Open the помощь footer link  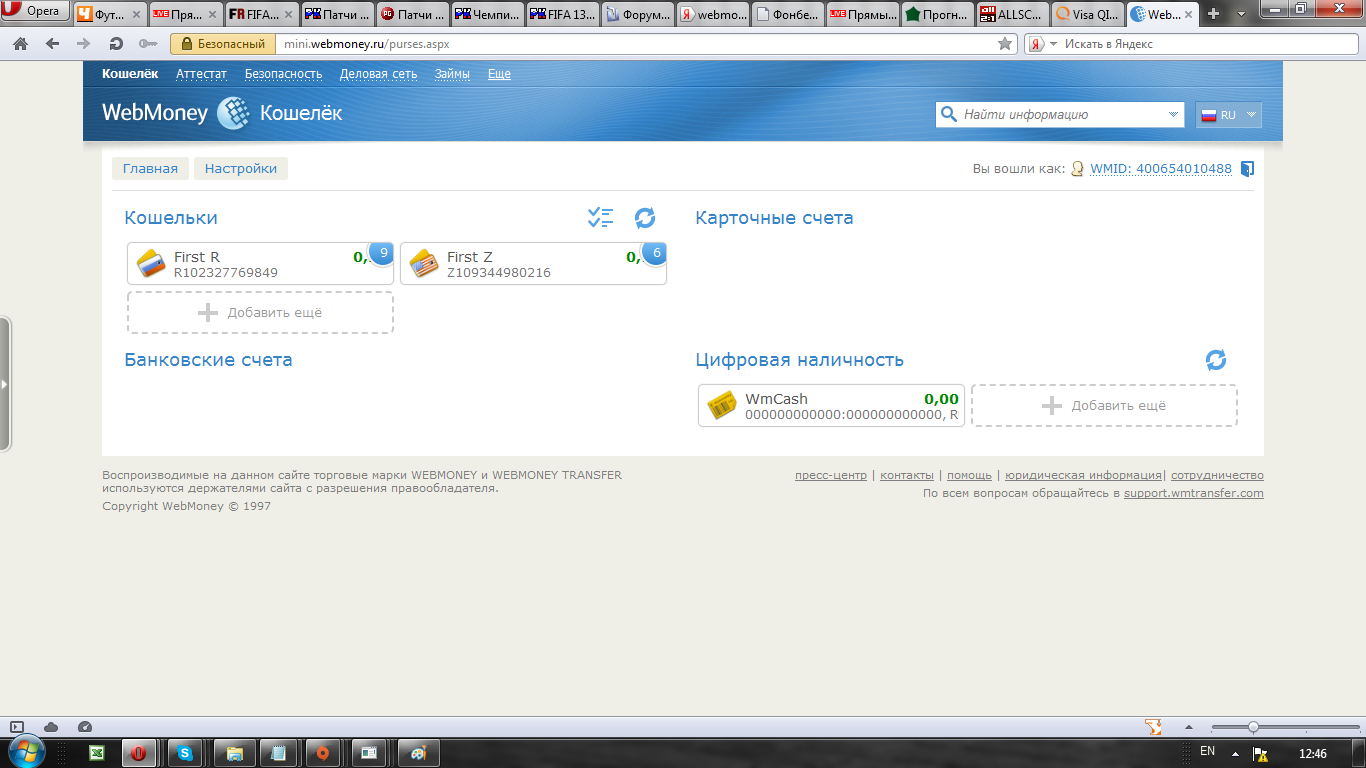coord(969,475)
